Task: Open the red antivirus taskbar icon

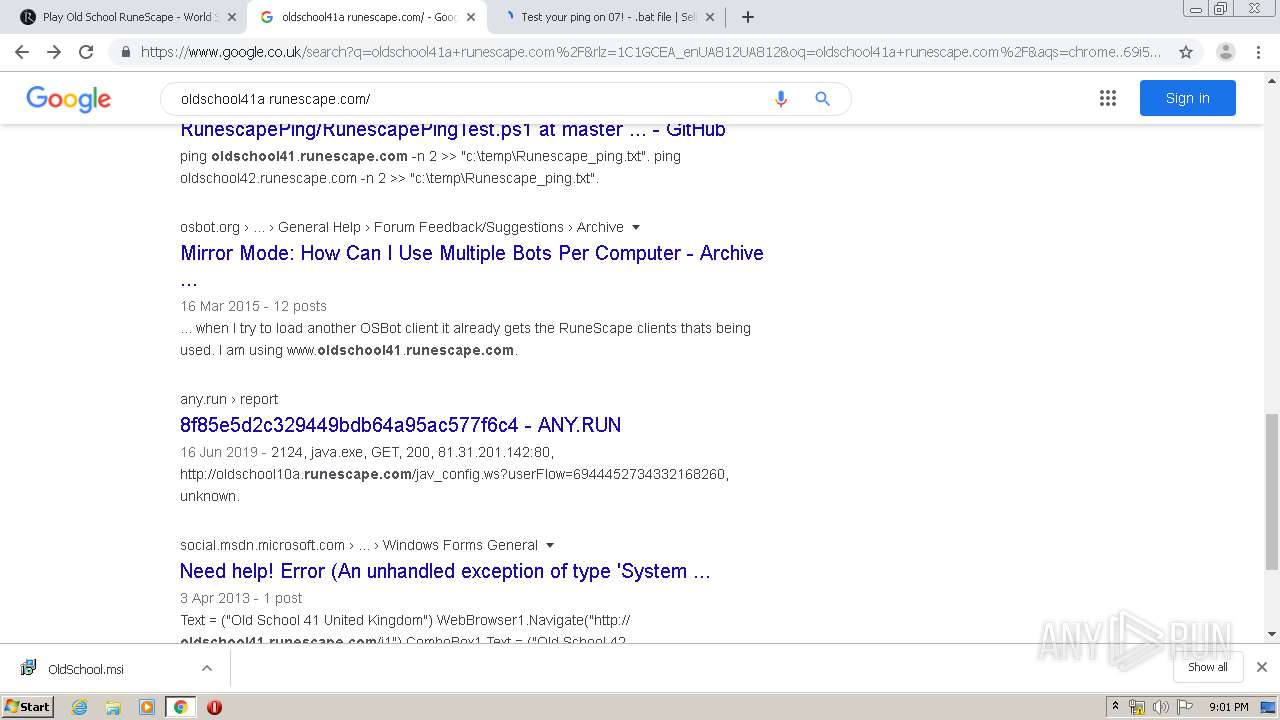Action: [214, 707]
